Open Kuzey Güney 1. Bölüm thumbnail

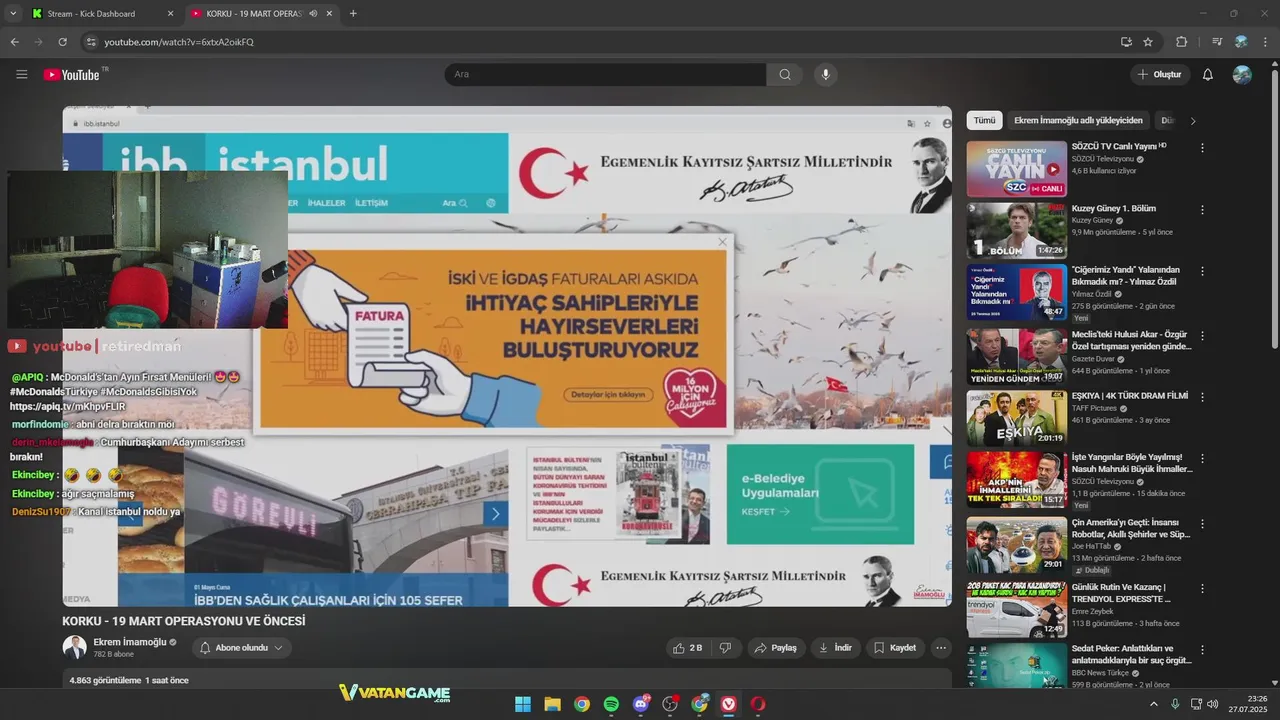click(x=1016, y=231)
